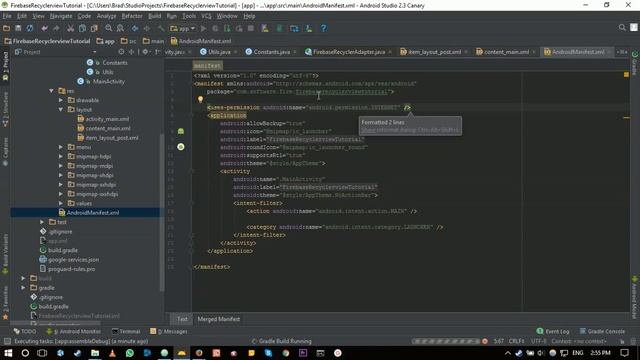This screenshot has width=640, height=360.
Task: Expand the gradle folder
Action: pos(23,288)
